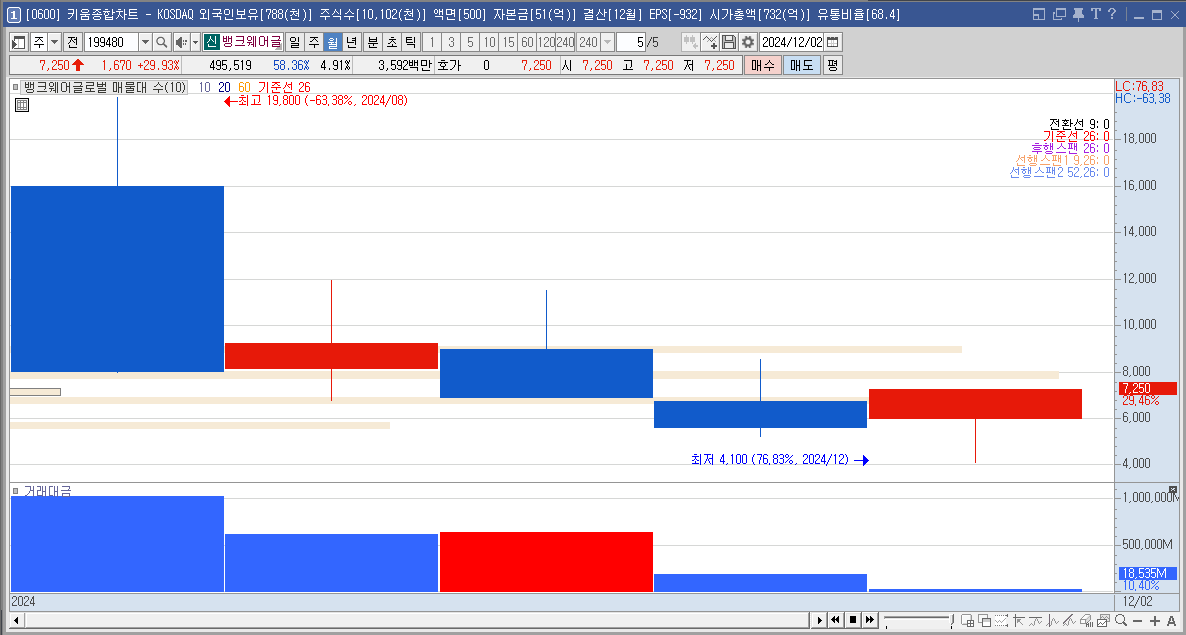Screen dimensions: 1186x635
Task: Click the 평 button
Action: click(832, 66)
